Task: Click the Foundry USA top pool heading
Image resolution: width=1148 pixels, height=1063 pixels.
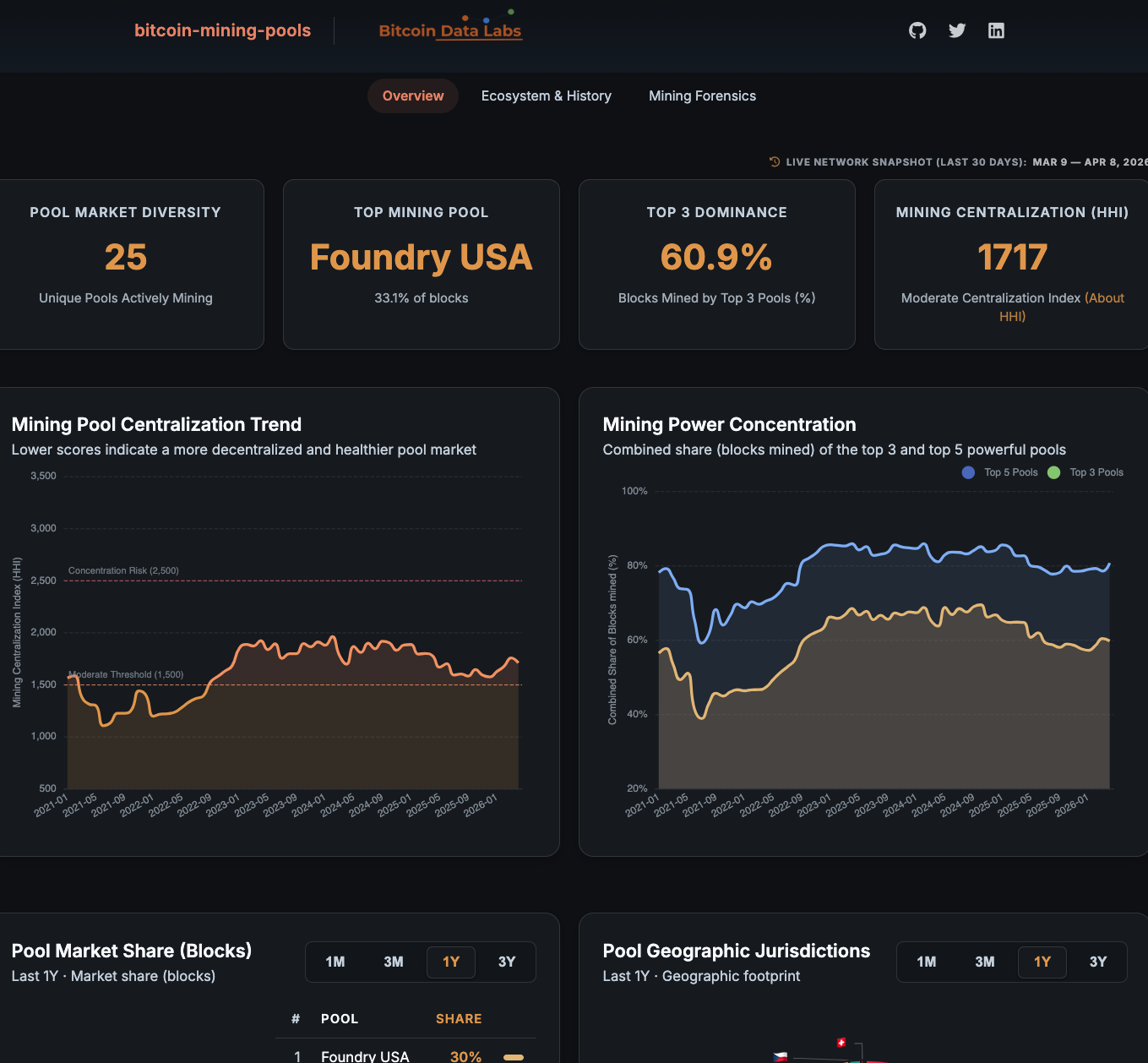Action: (422, 257)
